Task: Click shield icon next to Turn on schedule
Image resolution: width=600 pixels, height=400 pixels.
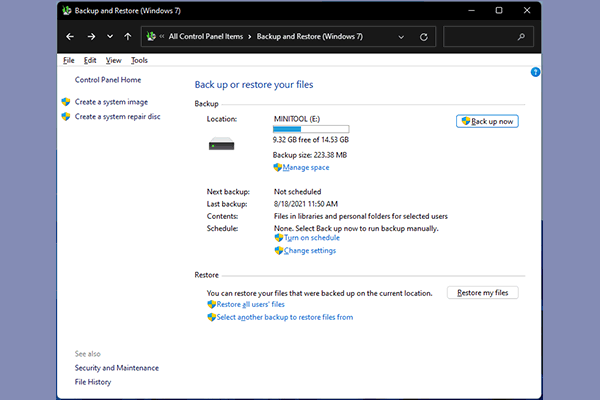Action: click(x=279, y=238)
